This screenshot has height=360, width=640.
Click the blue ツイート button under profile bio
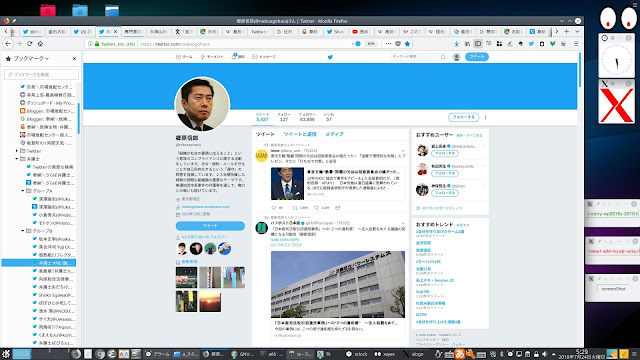pos(210,226)
